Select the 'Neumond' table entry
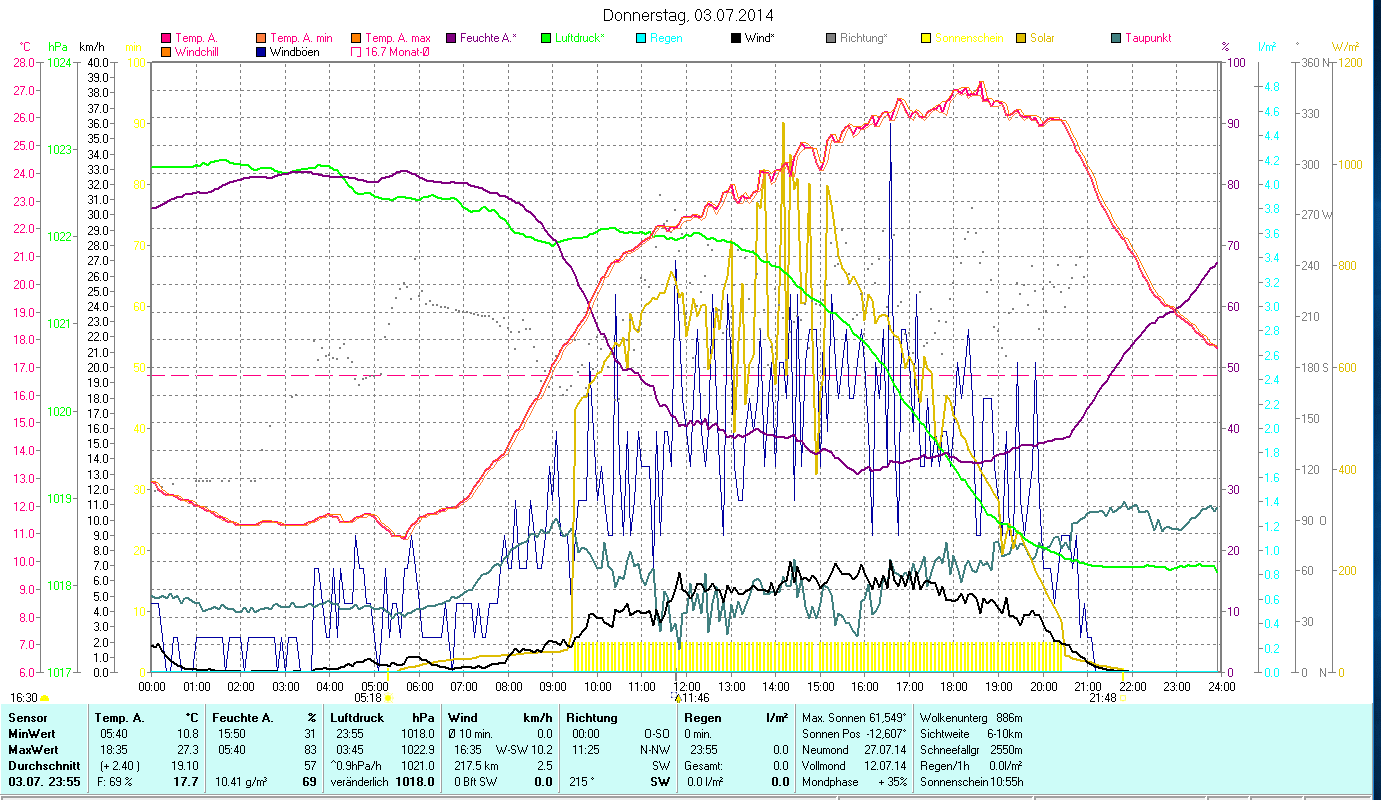 tap(825, 749)
